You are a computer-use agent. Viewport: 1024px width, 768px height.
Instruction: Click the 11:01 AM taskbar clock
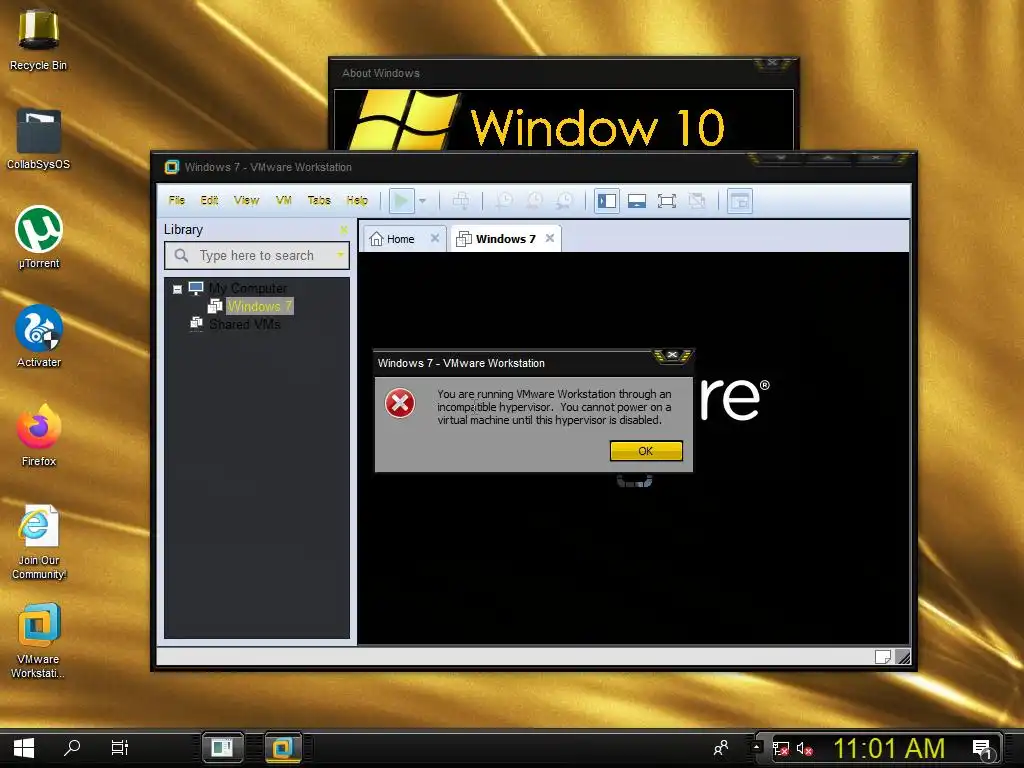click(x=889, y=748)
